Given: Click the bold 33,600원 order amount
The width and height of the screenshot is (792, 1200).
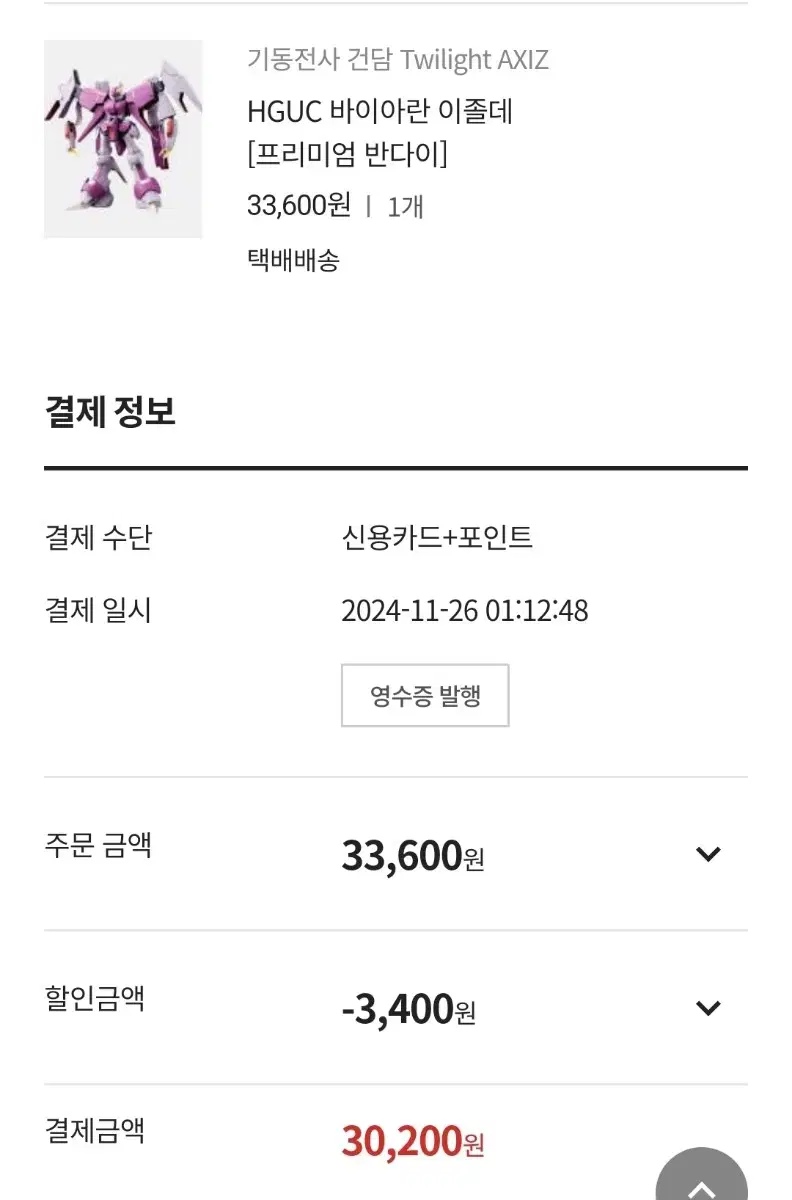Looking at the screenshot, I should pos(413,856).
